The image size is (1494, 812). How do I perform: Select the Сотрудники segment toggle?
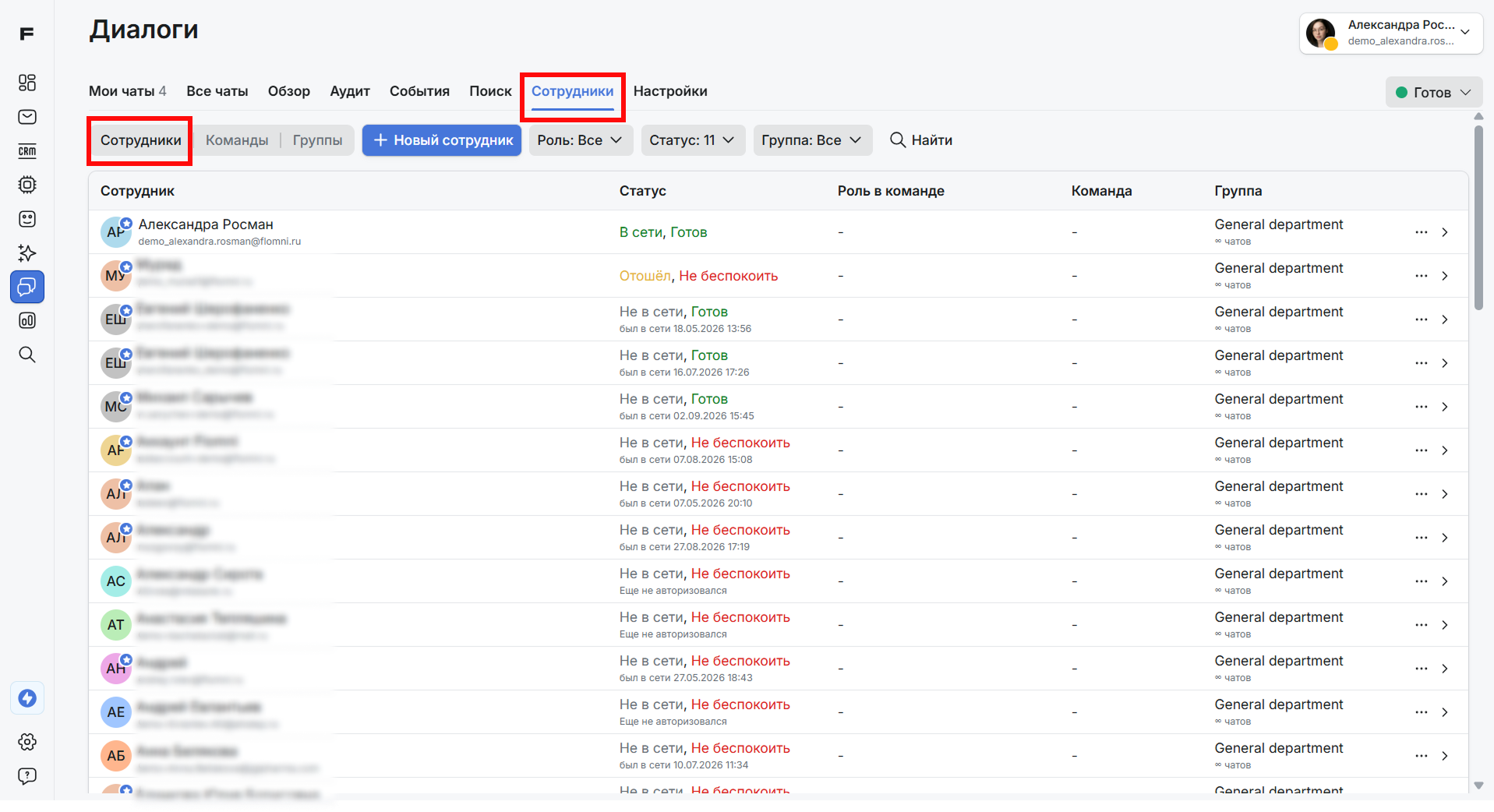coord(141,140)
